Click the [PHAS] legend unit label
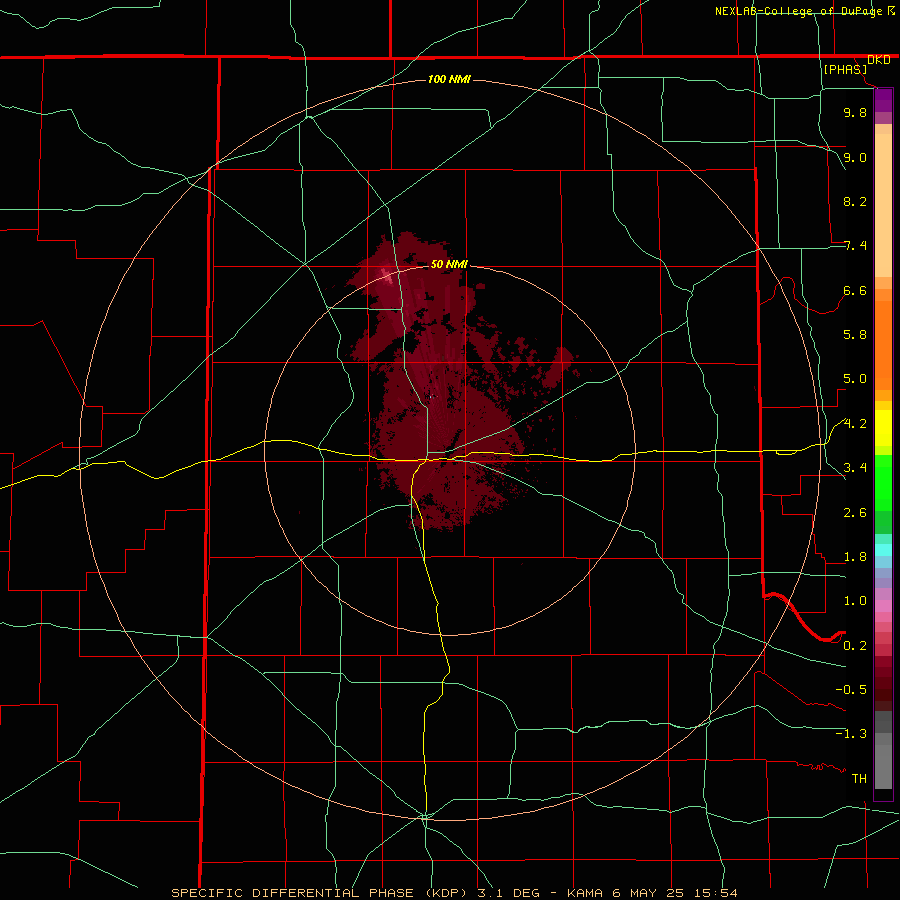The height and width of the screenshot is (900, 900). pyautogui.click(x=845, y=69)
